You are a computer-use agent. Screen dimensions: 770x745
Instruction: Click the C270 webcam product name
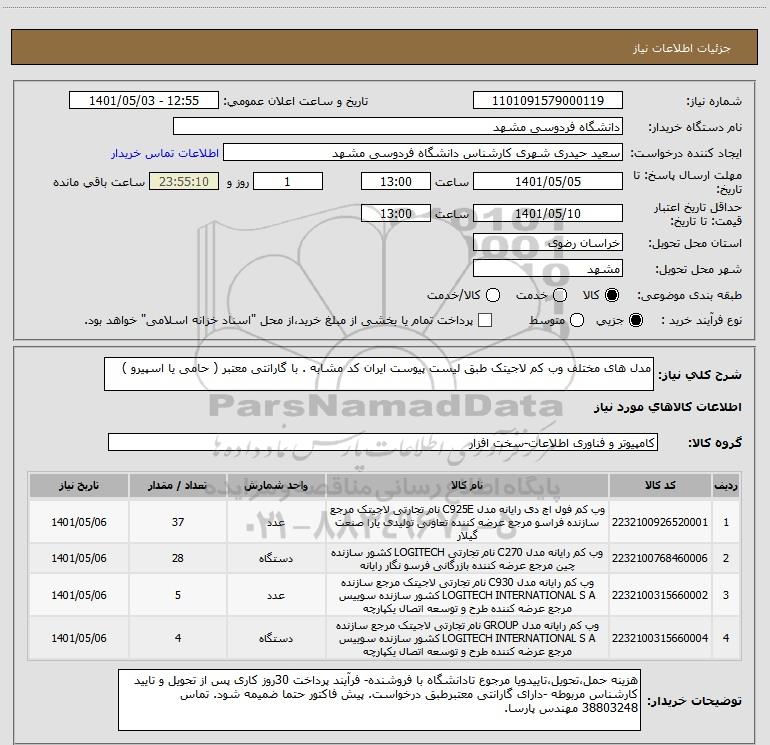click(467, 559)
